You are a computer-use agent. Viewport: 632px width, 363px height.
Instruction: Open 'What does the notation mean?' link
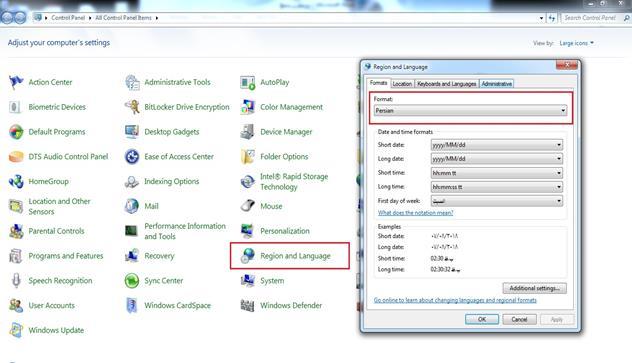click(x=415, y=213)
